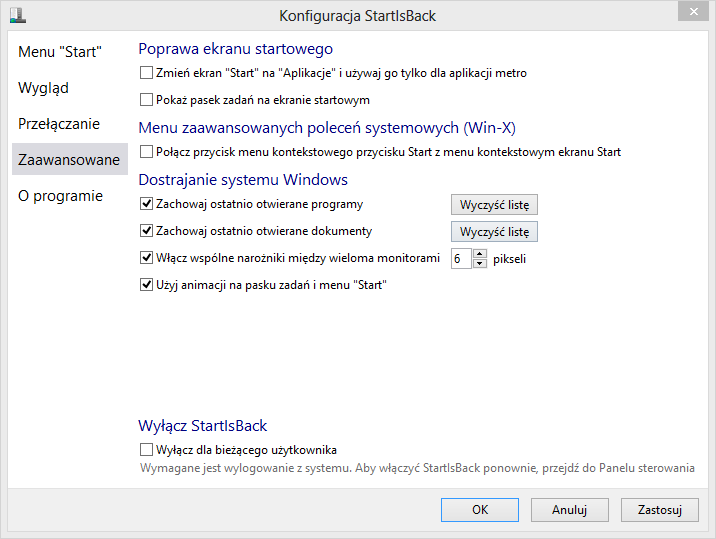Switch to the Wygląd section

43,88
